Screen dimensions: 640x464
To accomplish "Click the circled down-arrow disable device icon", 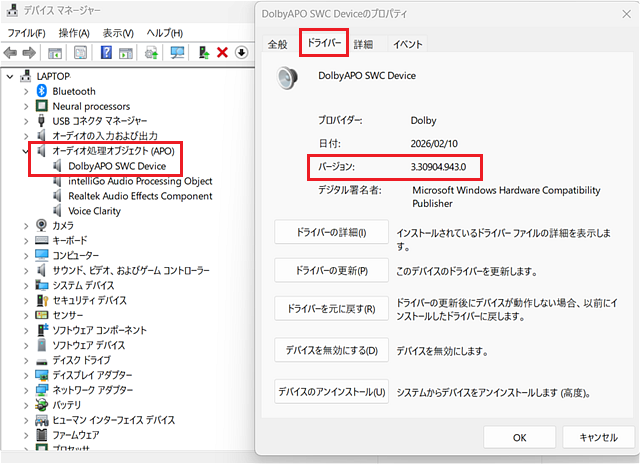I will point(242,53).
